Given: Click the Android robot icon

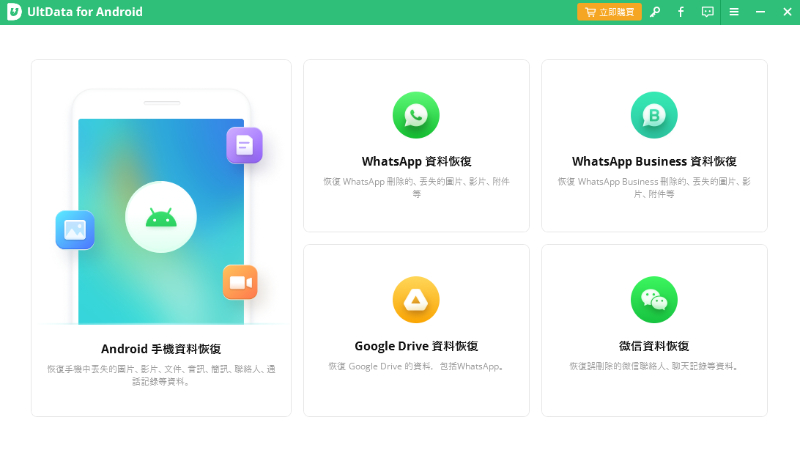Looking at the screenshot, I should (x=161, y=217).
